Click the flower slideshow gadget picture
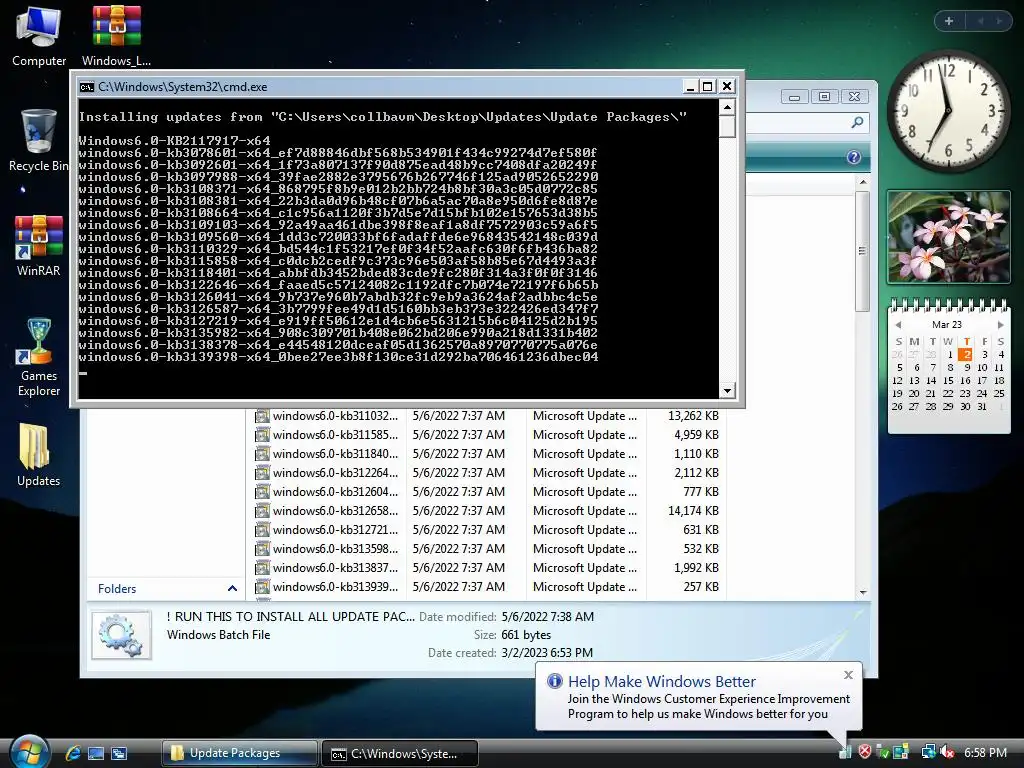Viewport: 1024px width, 768px height. tap(948, 237)
